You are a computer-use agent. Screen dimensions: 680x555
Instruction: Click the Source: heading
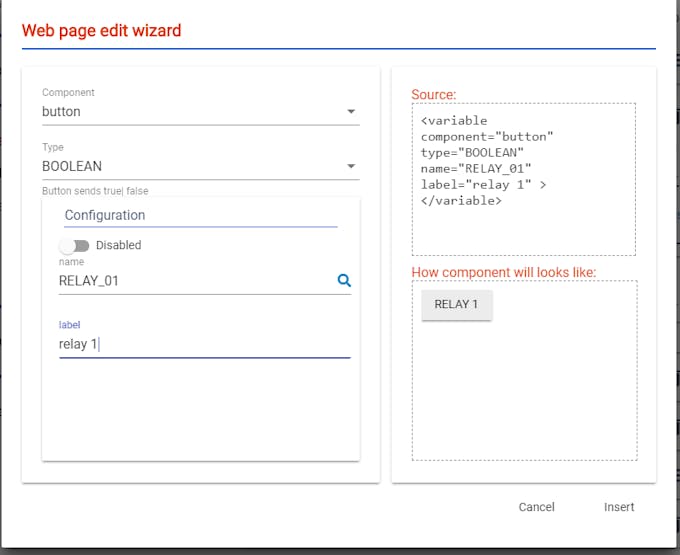click(434, 94)
